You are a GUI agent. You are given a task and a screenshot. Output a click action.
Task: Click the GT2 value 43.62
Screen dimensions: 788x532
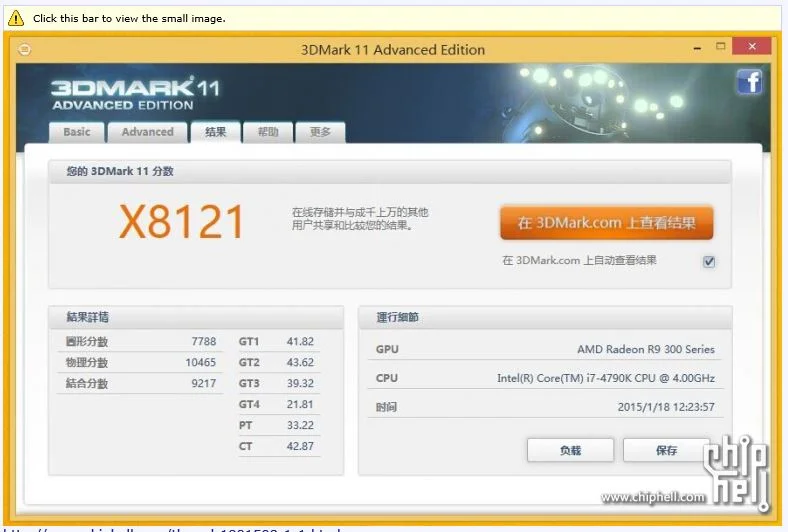coord(300,363)
